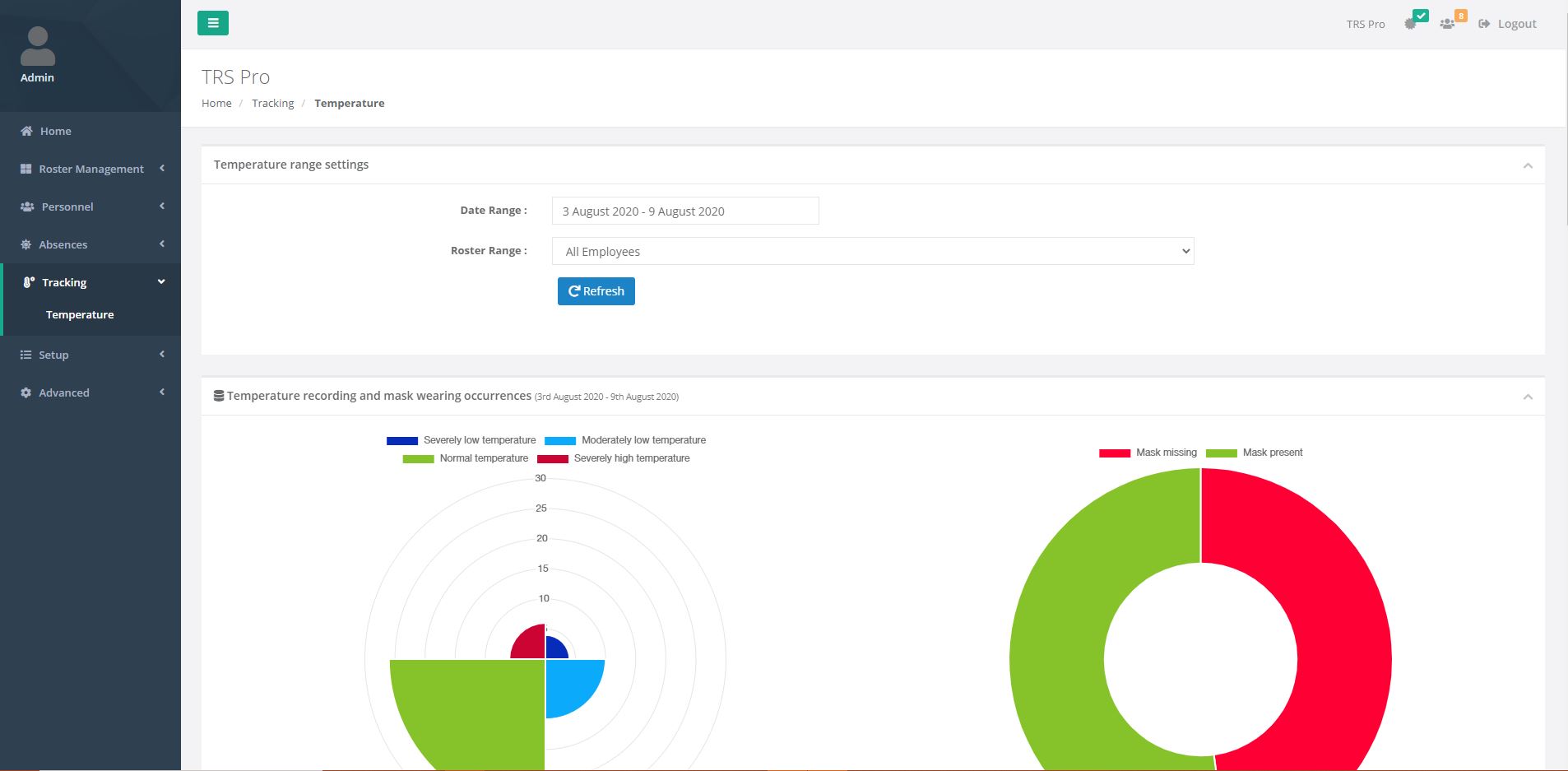Click the TRS Pro page heading
The height and width of the screenshot is (771, 1568).
pos(236,77)
